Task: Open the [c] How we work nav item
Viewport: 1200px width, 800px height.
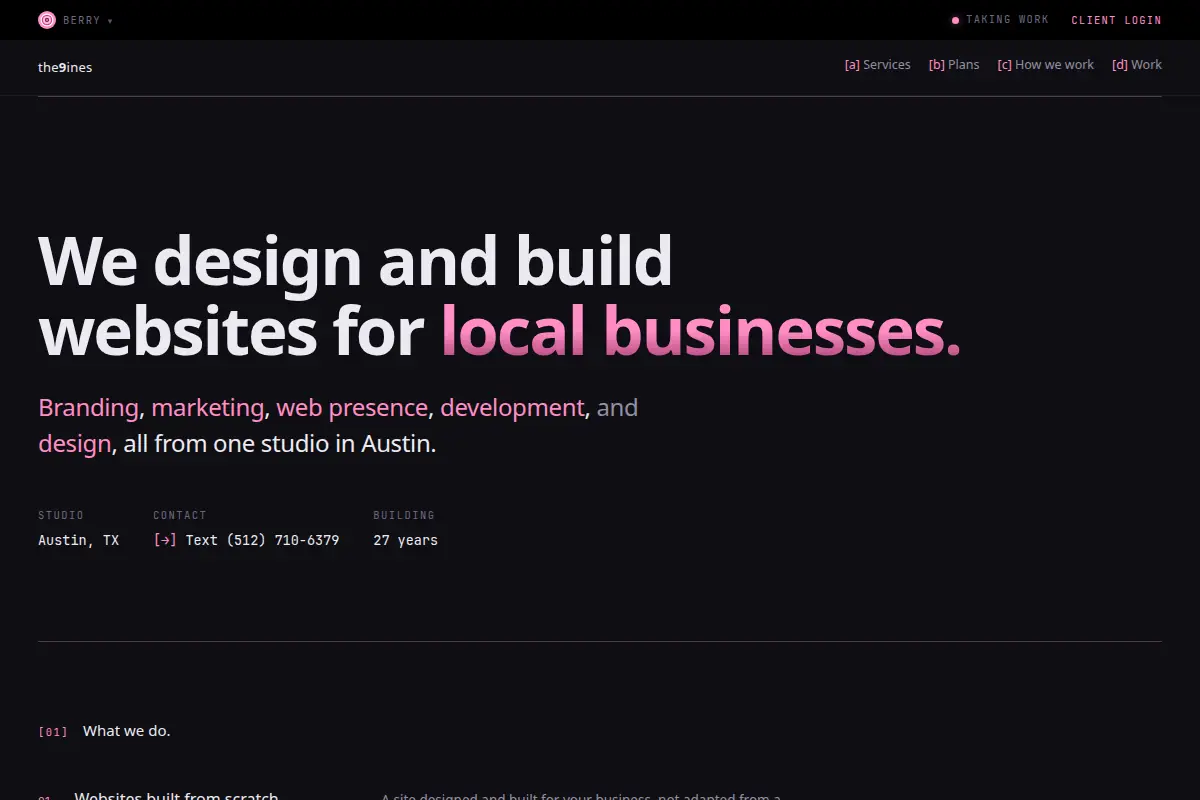Action: 1045,65
